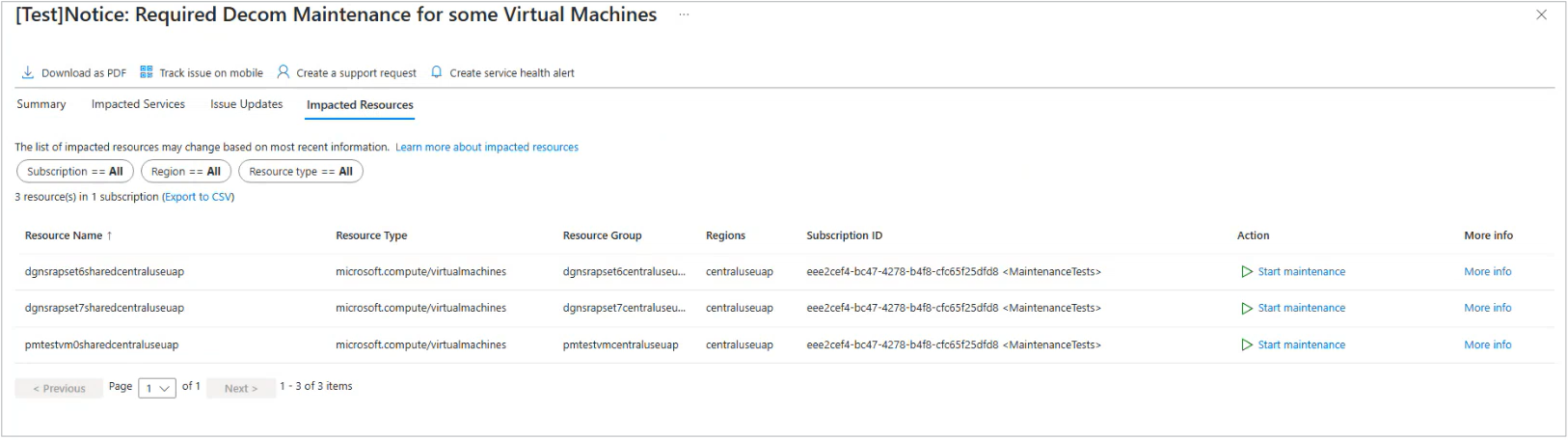Click Learn more about impacted resources link
This screenshot has height=440, width=1568.
[487, 148]
